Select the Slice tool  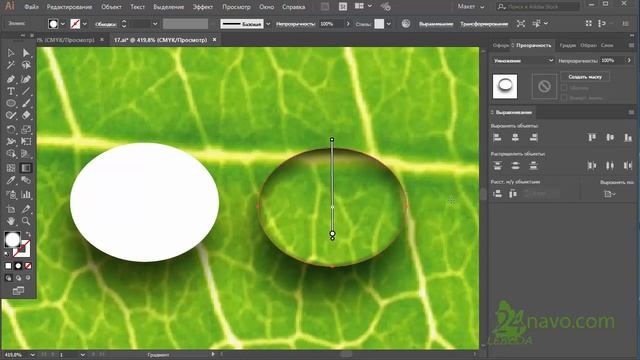point(26,209)
